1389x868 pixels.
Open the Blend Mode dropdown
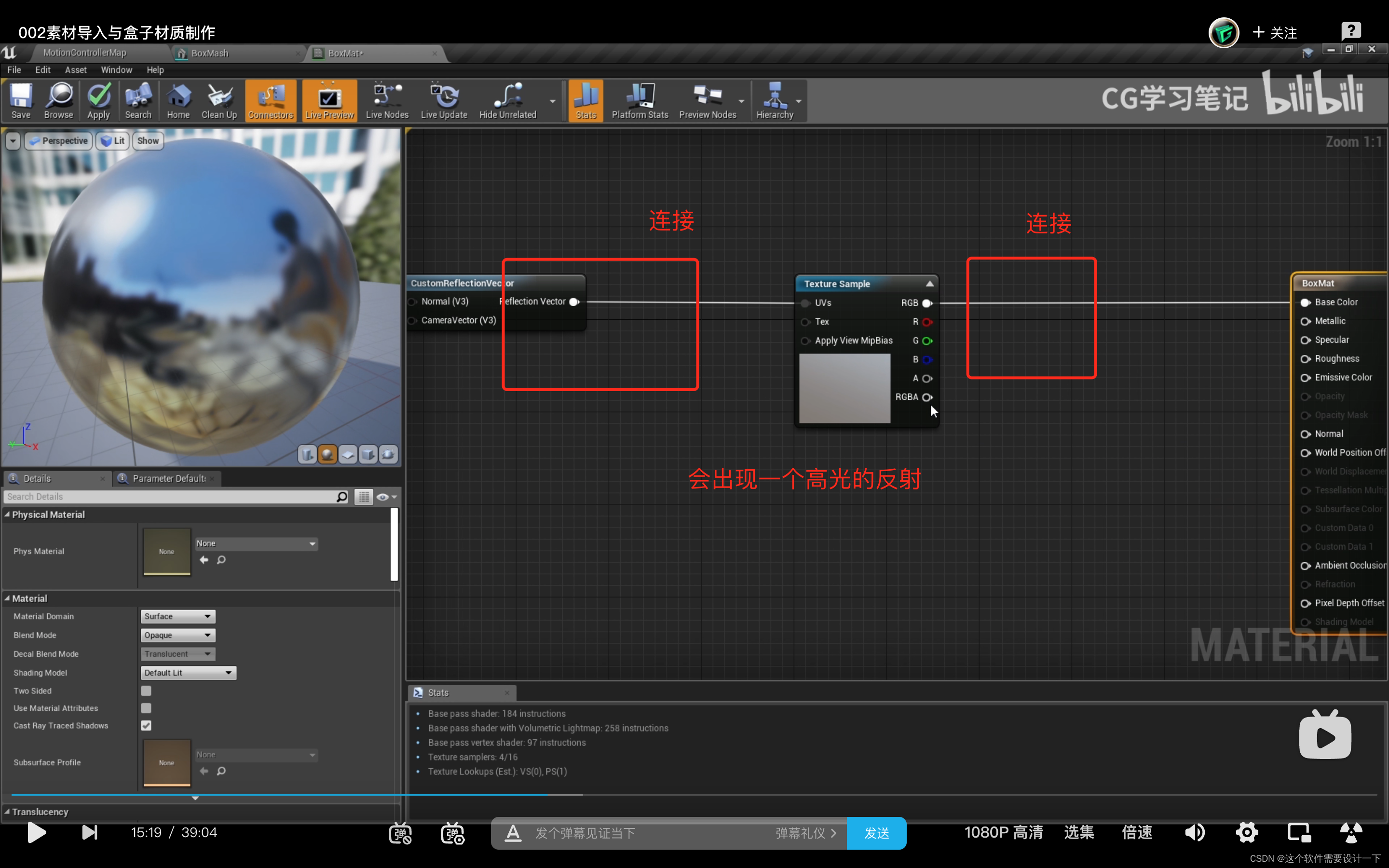pyautogui.click(x=176, y=634)
